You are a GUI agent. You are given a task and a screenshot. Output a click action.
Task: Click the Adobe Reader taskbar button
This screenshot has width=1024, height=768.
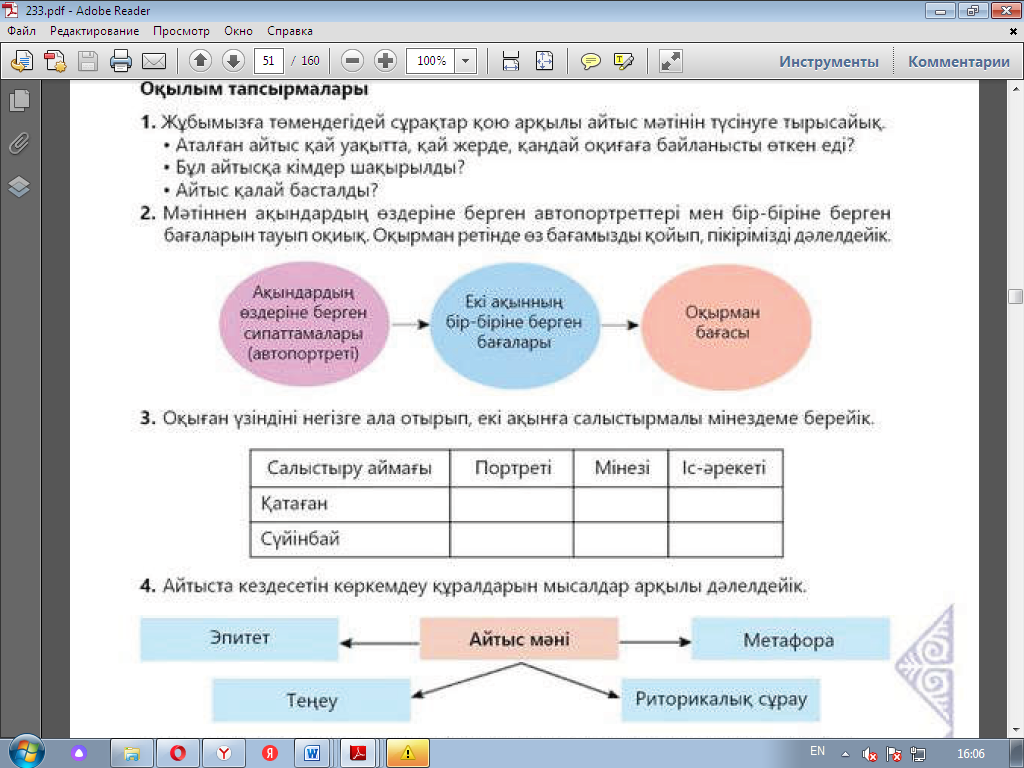[x=358, y=754]
